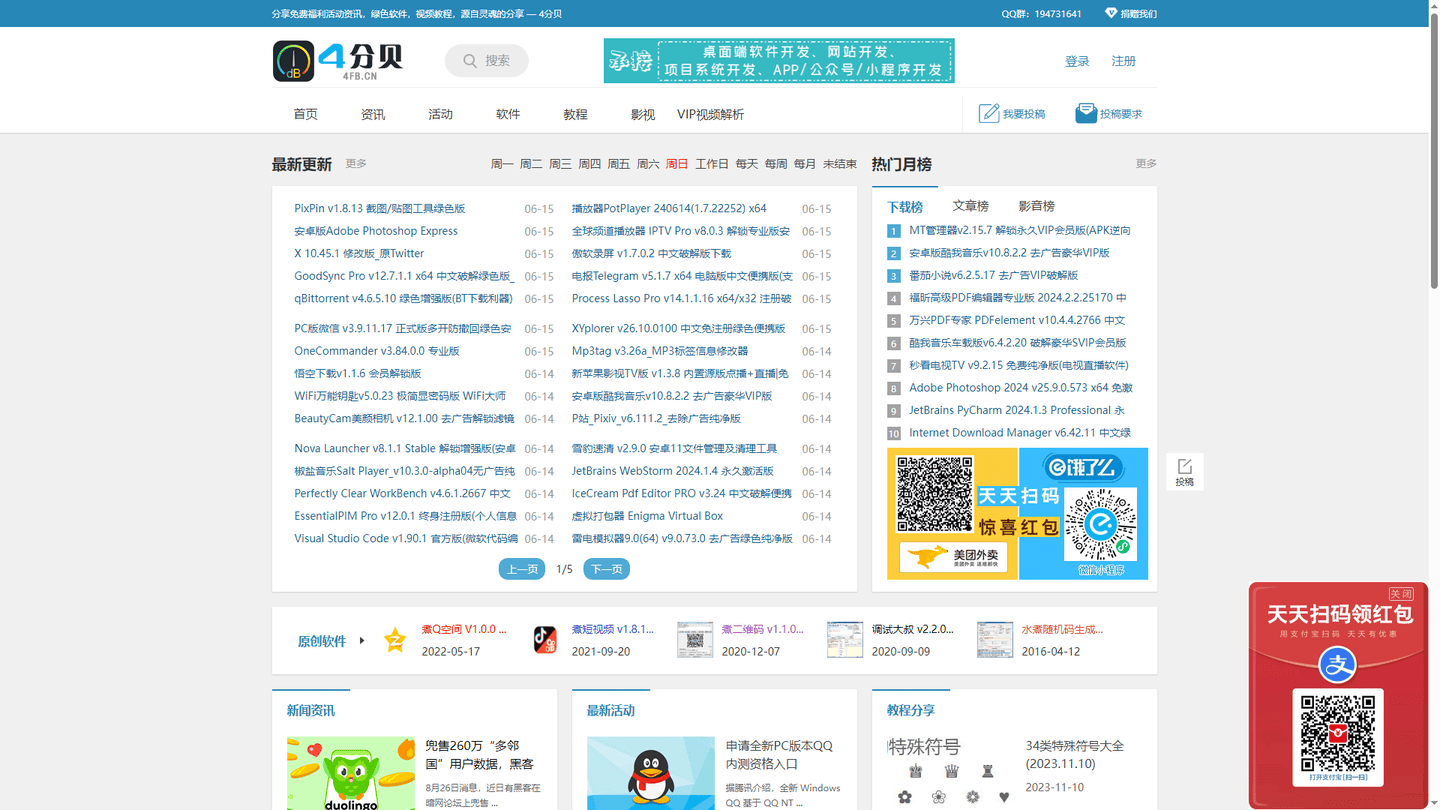
Task: Click the 4分贝 site logo
Action: coord(338,61)
